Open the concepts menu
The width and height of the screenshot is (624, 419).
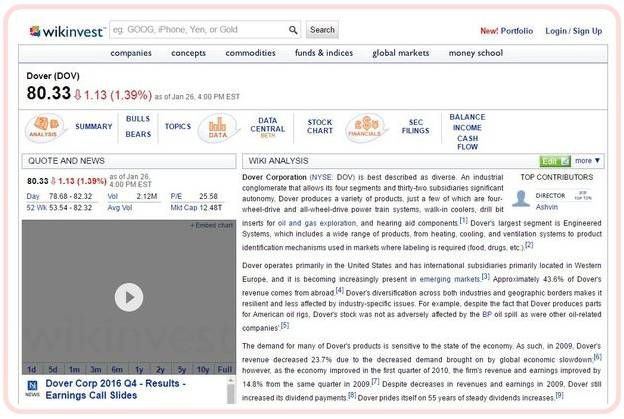(x=189, y=53)
